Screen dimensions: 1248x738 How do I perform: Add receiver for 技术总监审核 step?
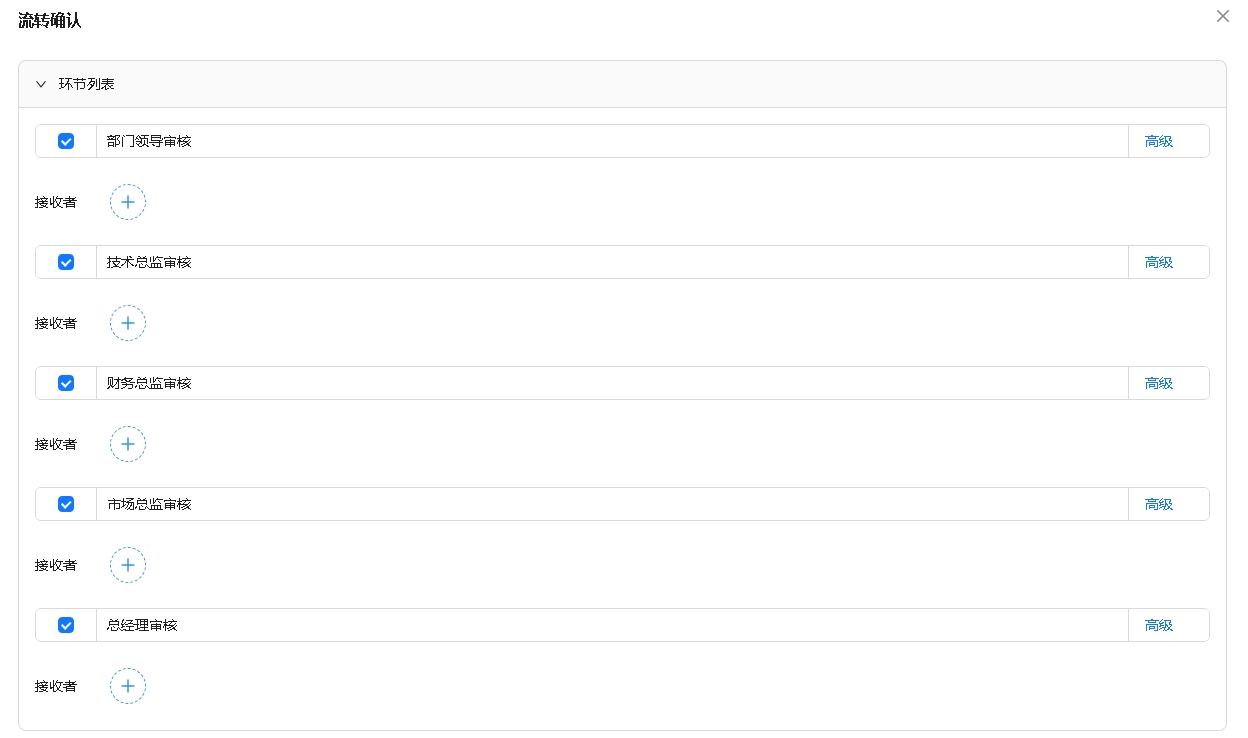tap(128, 323)
